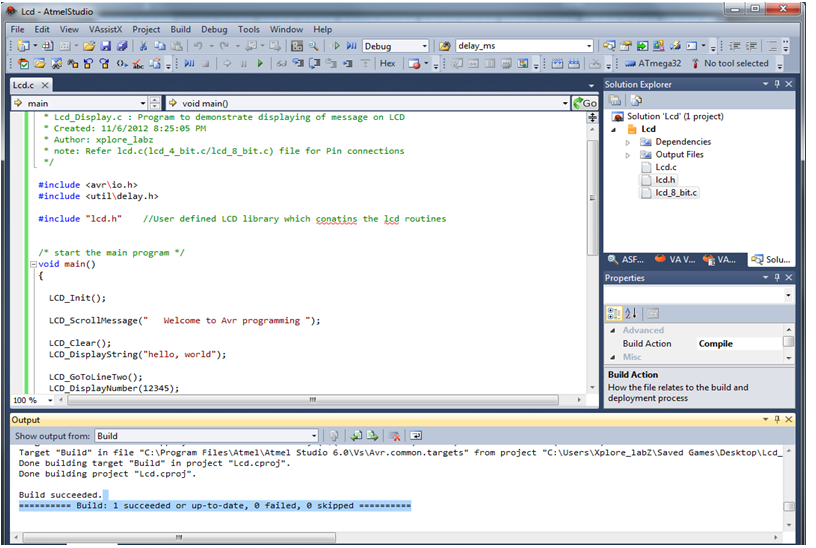Expand the Output Files node
The height and width of the screenshot is (548, 816).
(x=628, y=155)
